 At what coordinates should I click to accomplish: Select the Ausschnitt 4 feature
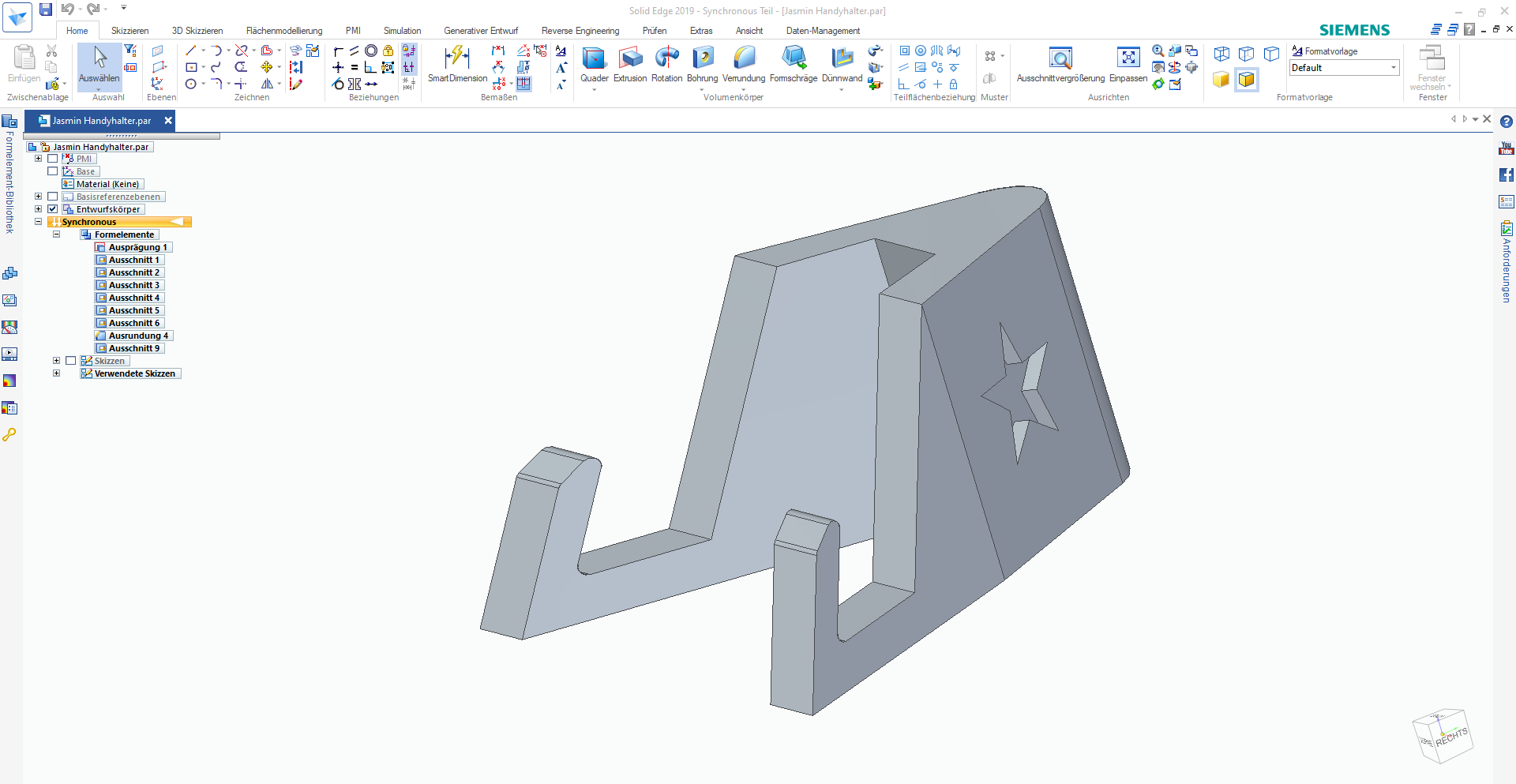click(129, 298)
